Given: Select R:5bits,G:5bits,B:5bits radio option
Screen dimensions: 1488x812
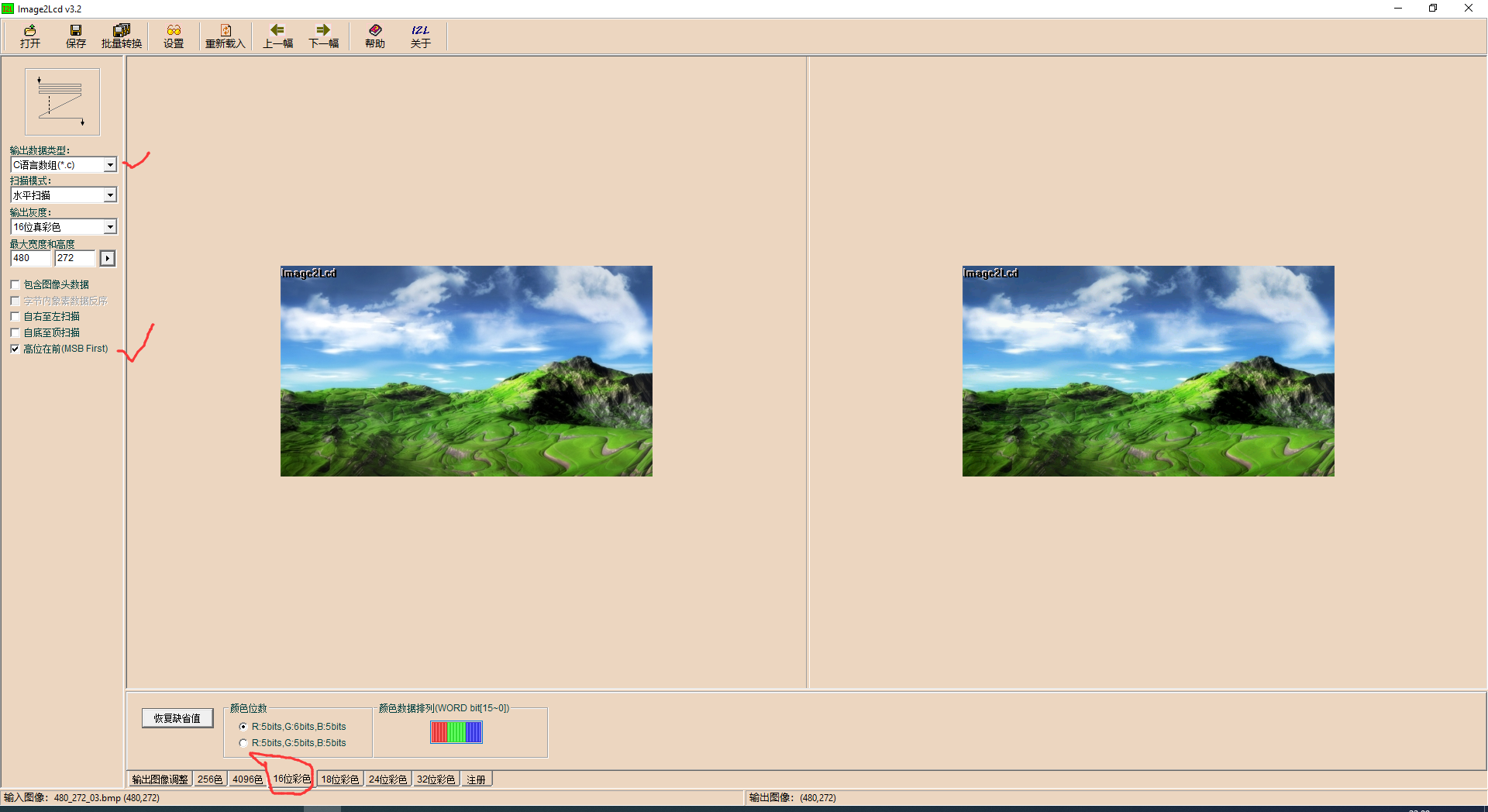Looking at the screenshot, I should pyautogui.click(x=243, y=743).
